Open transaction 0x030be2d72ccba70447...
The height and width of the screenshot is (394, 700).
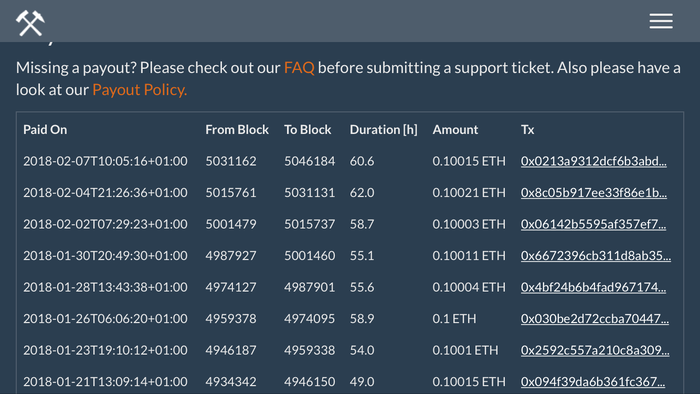coord(595,319)
